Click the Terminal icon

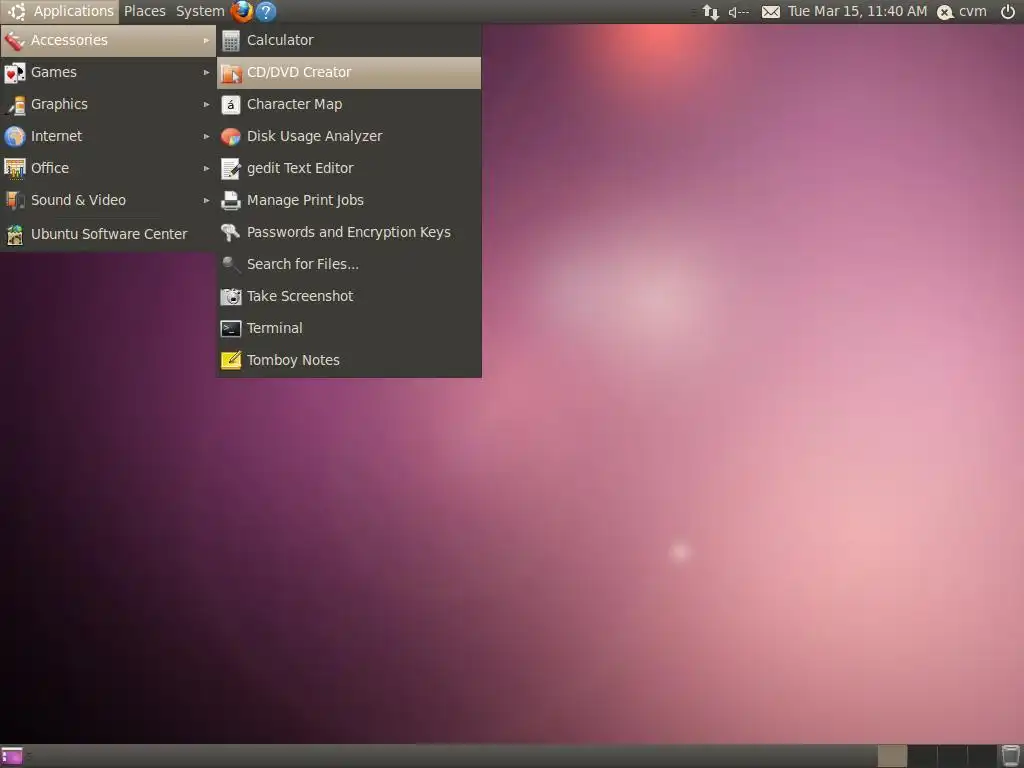[x=231, y=328]
